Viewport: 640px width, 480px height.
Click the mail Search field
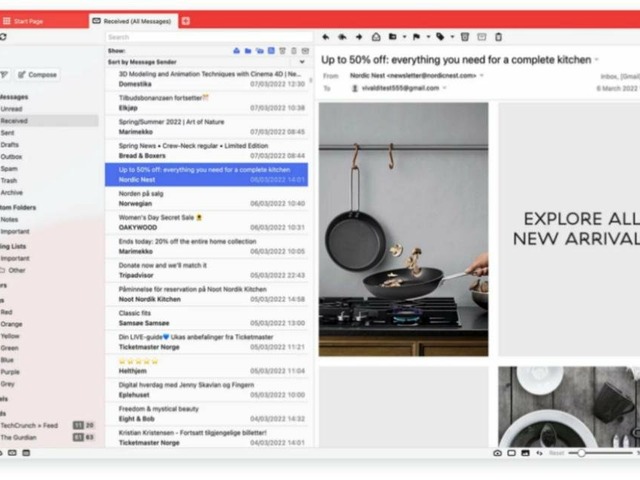(205, 37)
